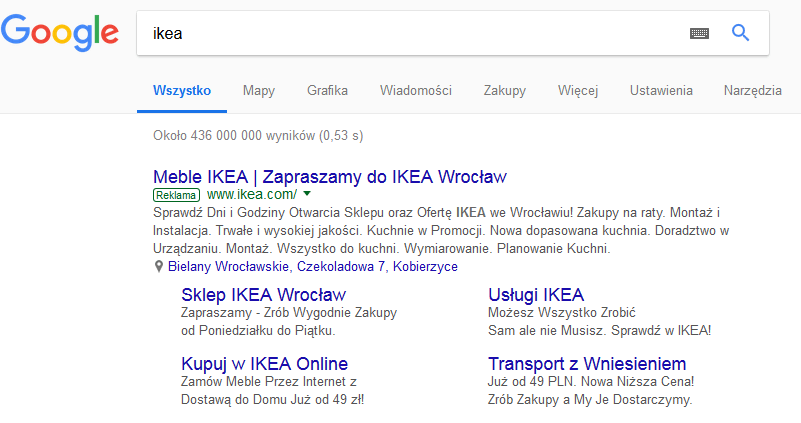Open the Narzędzia search tools
The height and width of the screenshot is (423, 801).
752,90
